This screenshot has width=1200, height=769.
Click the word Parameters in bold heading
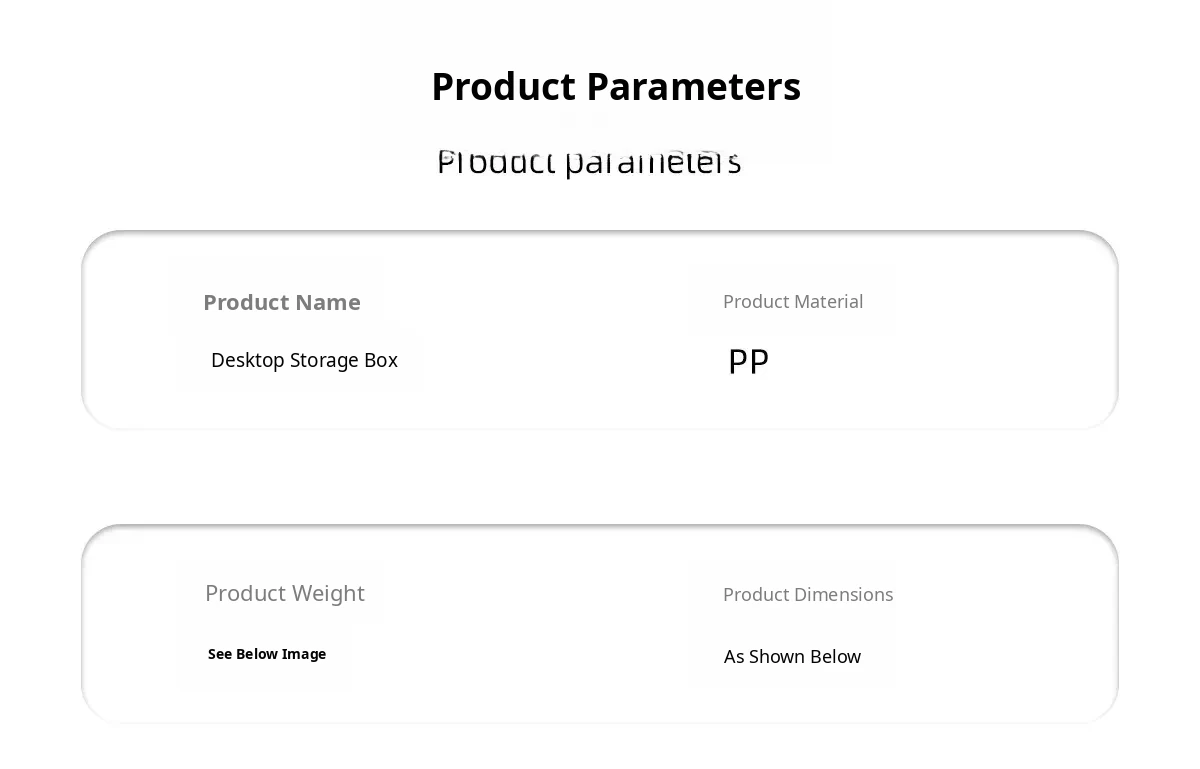(x=693, y=87)
